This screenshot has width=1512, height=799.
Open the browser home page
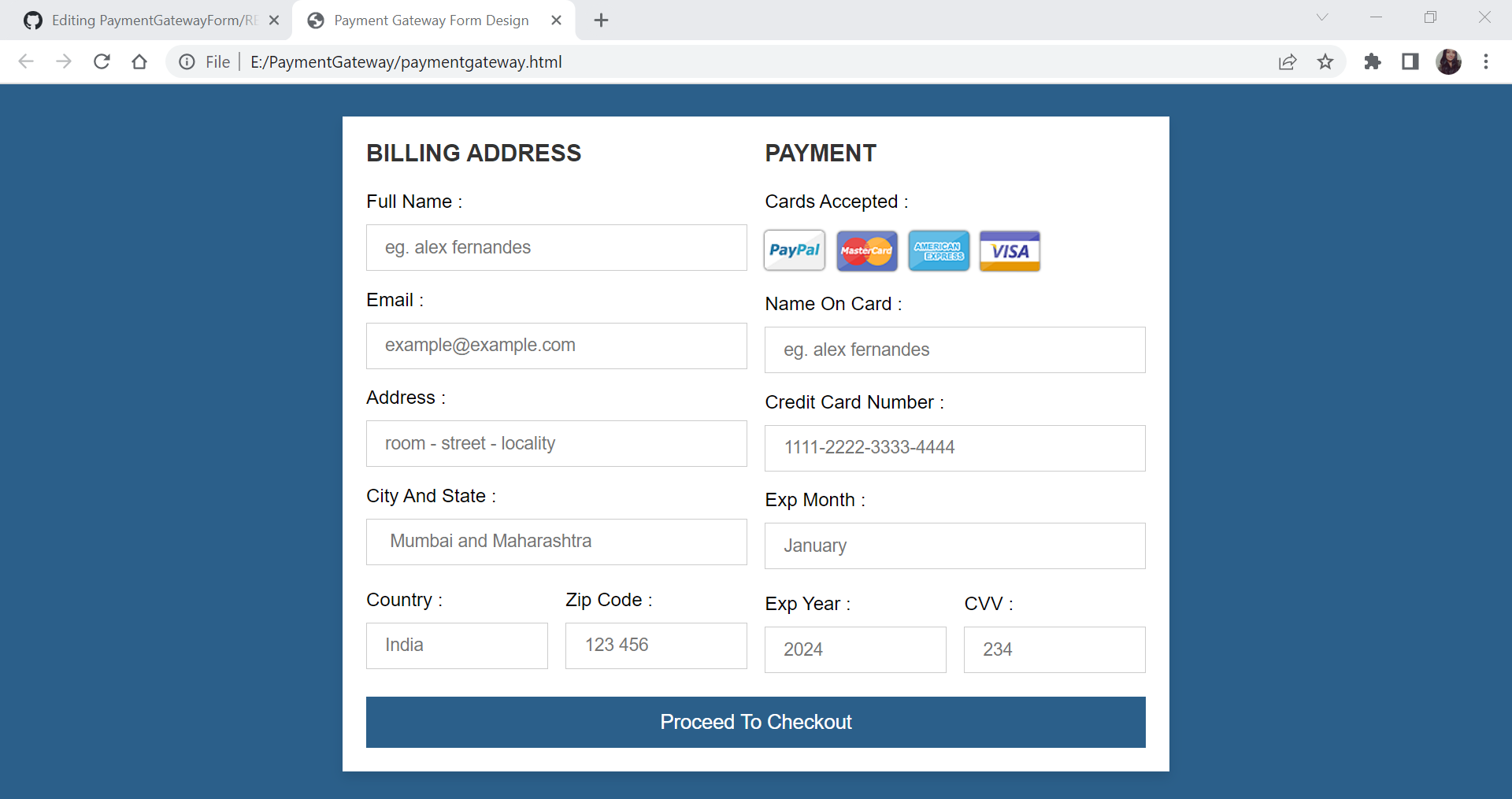139,61
